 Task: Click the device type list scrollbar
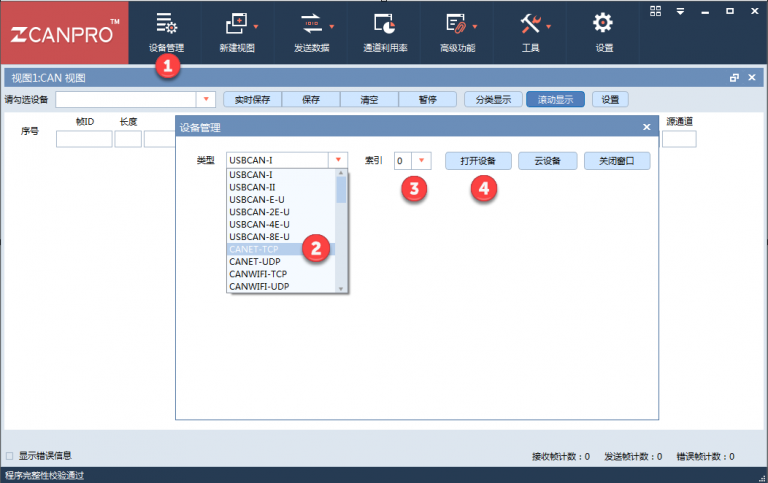click(x=341, y=230)
